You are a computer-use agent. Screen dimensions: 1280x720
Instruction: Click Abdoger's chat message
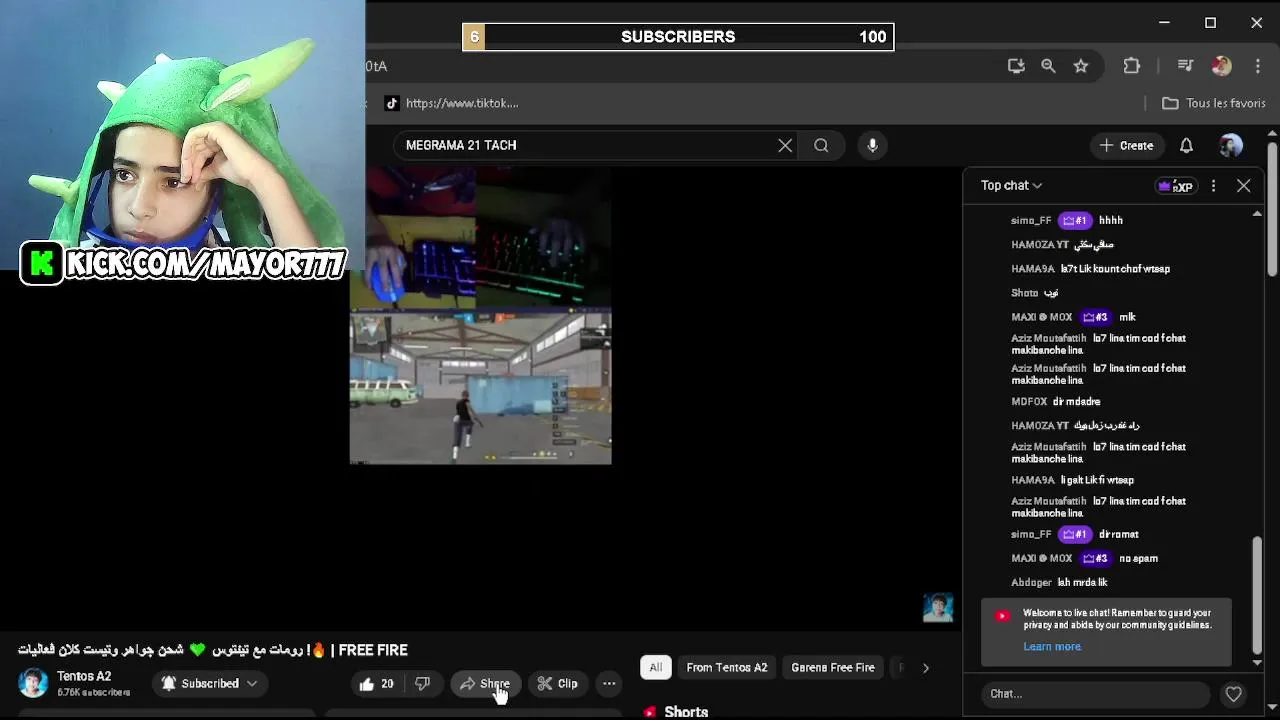point(1060,583)
